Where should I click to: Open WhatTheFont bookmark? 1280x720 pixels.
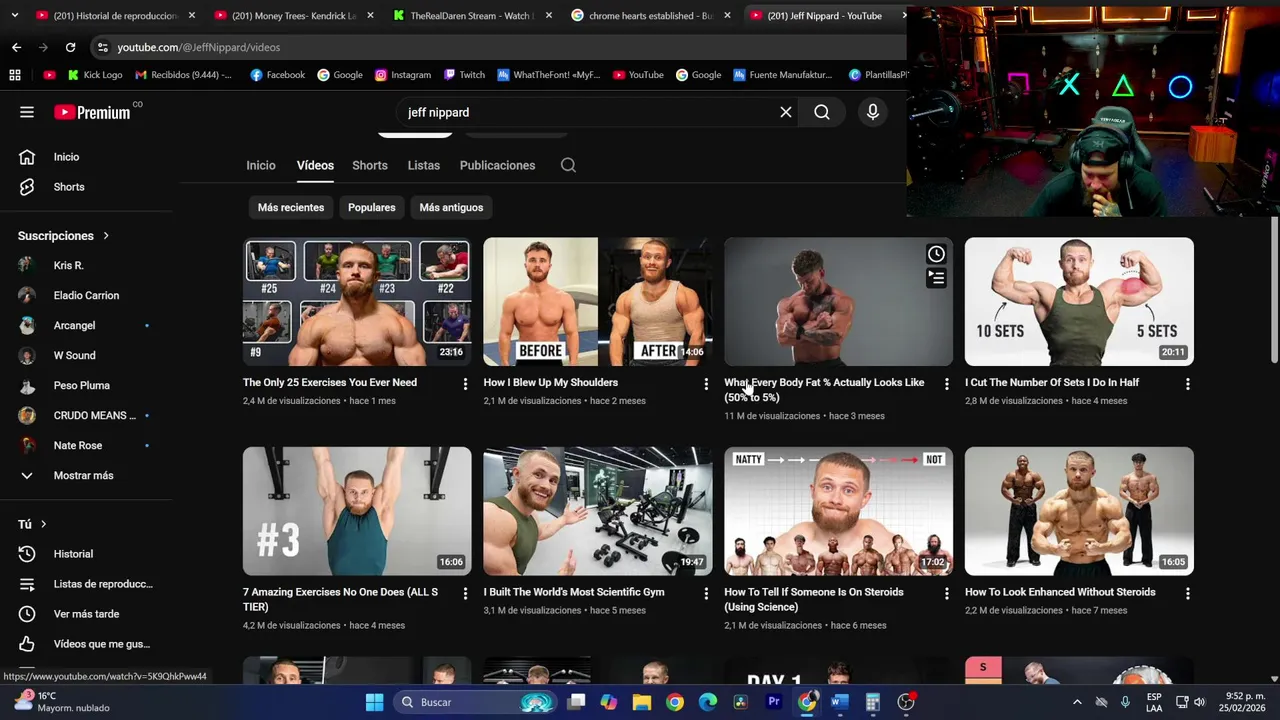coord(548,75)
